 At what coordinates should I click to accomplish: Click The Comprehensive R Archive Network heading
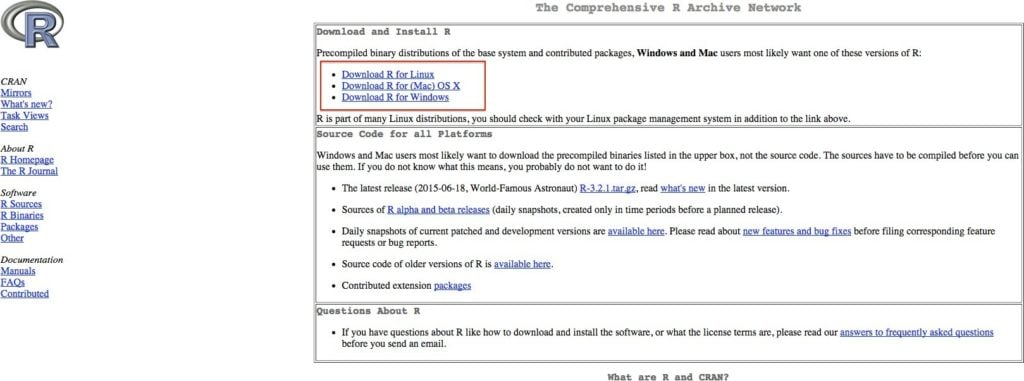point(668,8)
